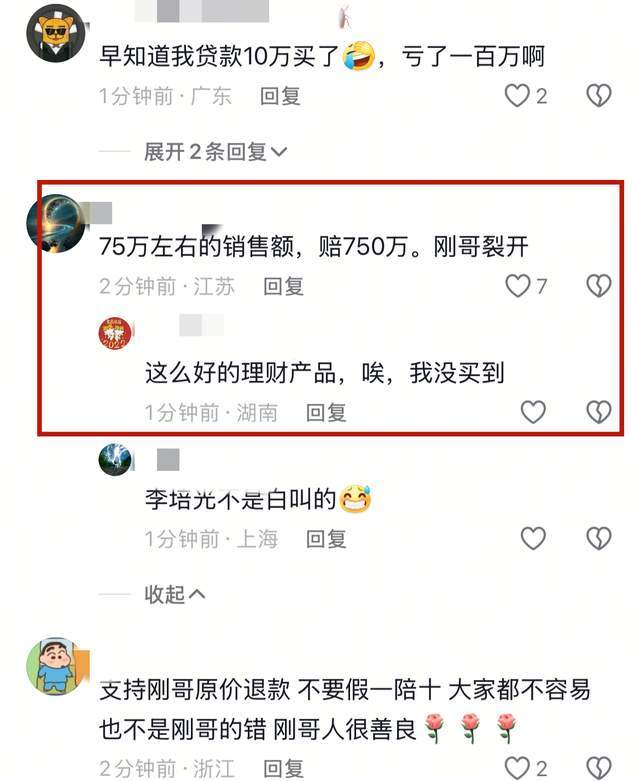Expand 展开2条回复 replies
The image size is (640, 781).
click(215, 151)
